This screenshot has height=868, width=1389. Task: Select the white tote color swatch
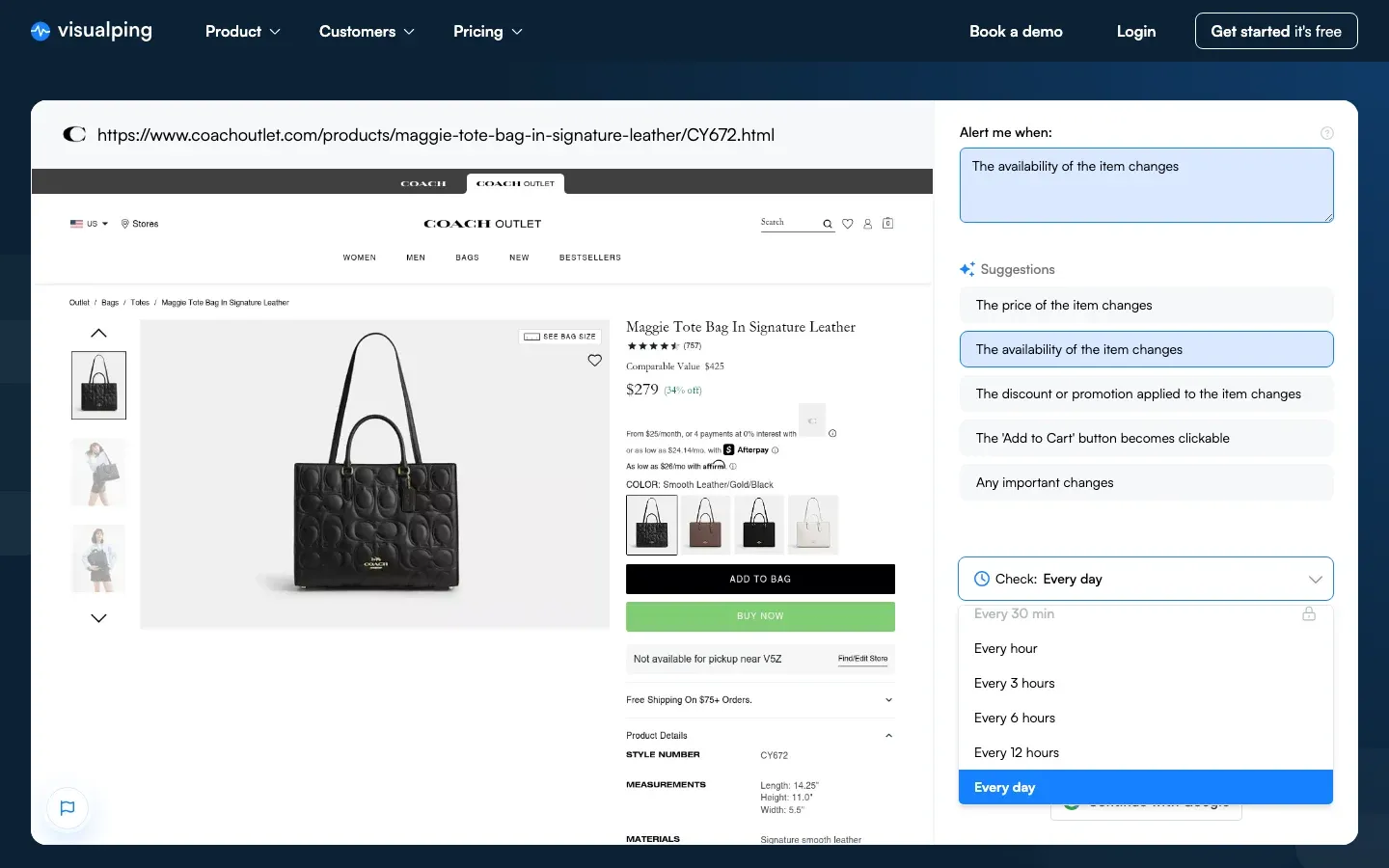point(814,525)
